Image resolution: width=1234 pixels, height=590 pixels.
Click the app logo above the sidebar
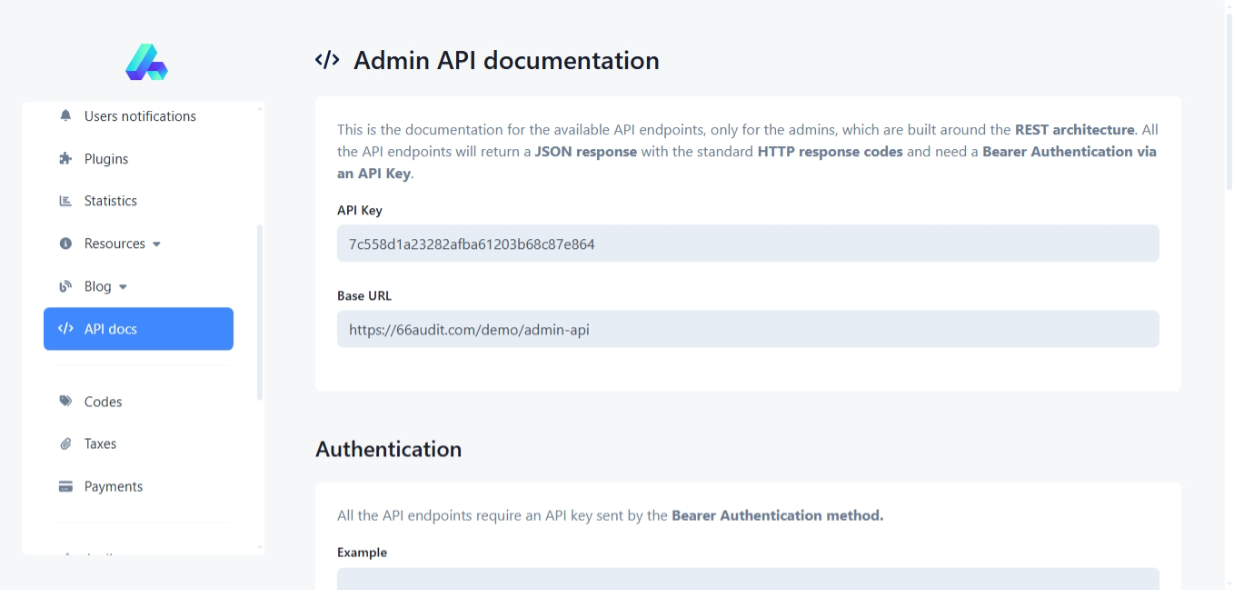point(146,62)
